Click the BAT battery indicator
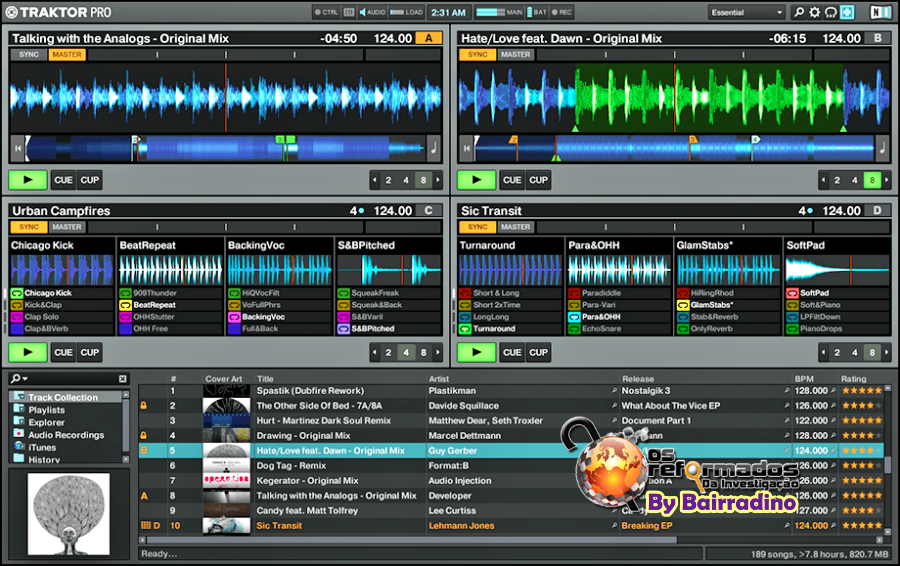This screenshot has height=566, width=900. pos(537,12)
